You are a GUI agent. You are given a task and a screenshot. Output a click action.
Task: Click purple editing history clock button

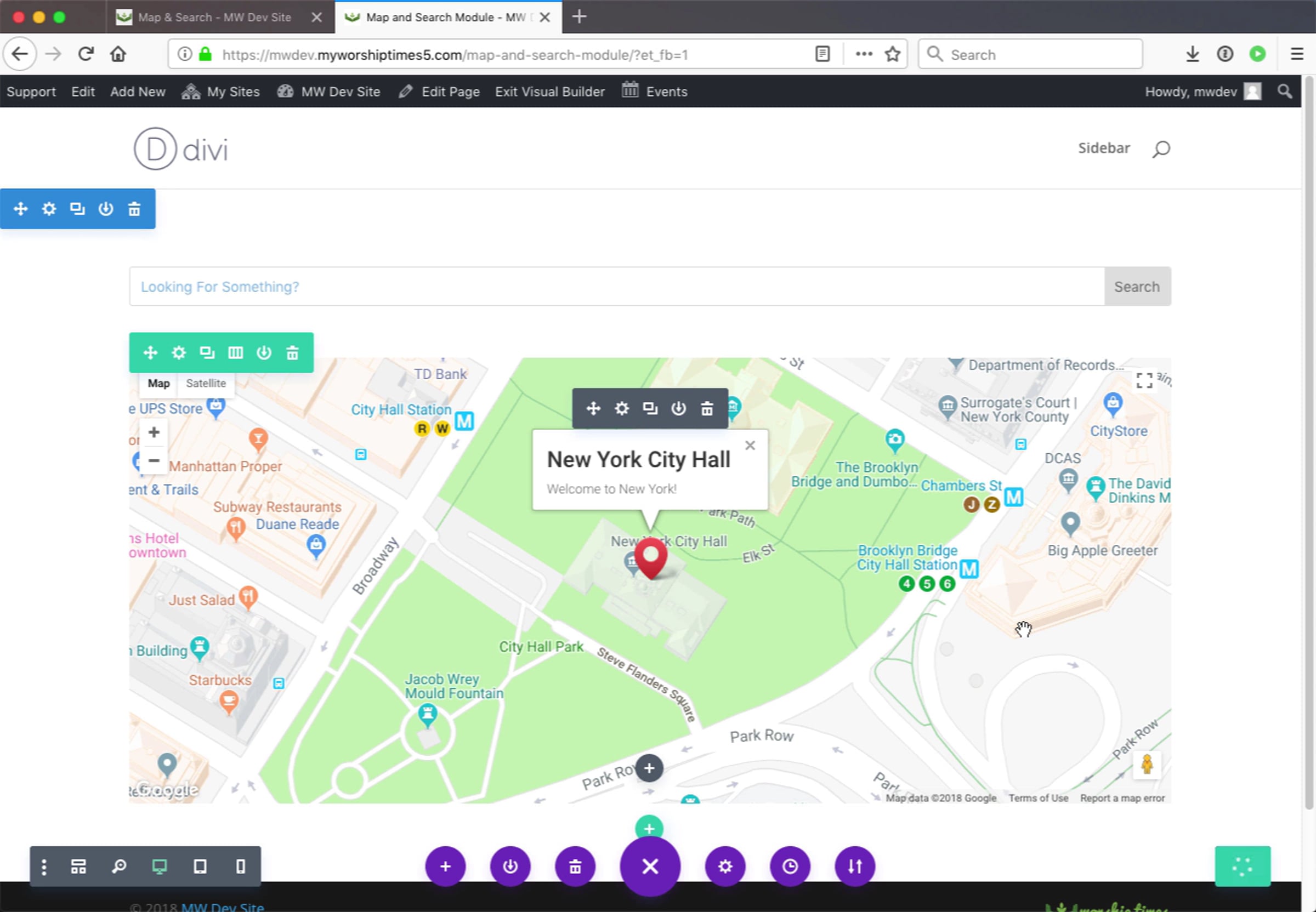790,867
